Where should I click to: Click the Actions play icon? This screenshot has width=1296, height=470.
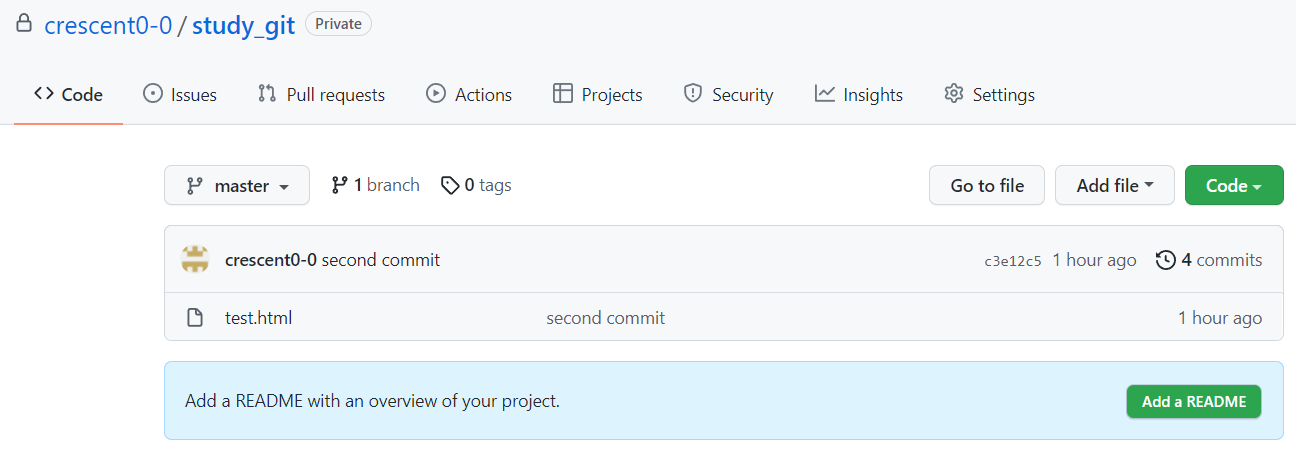[x=436, y=94]
